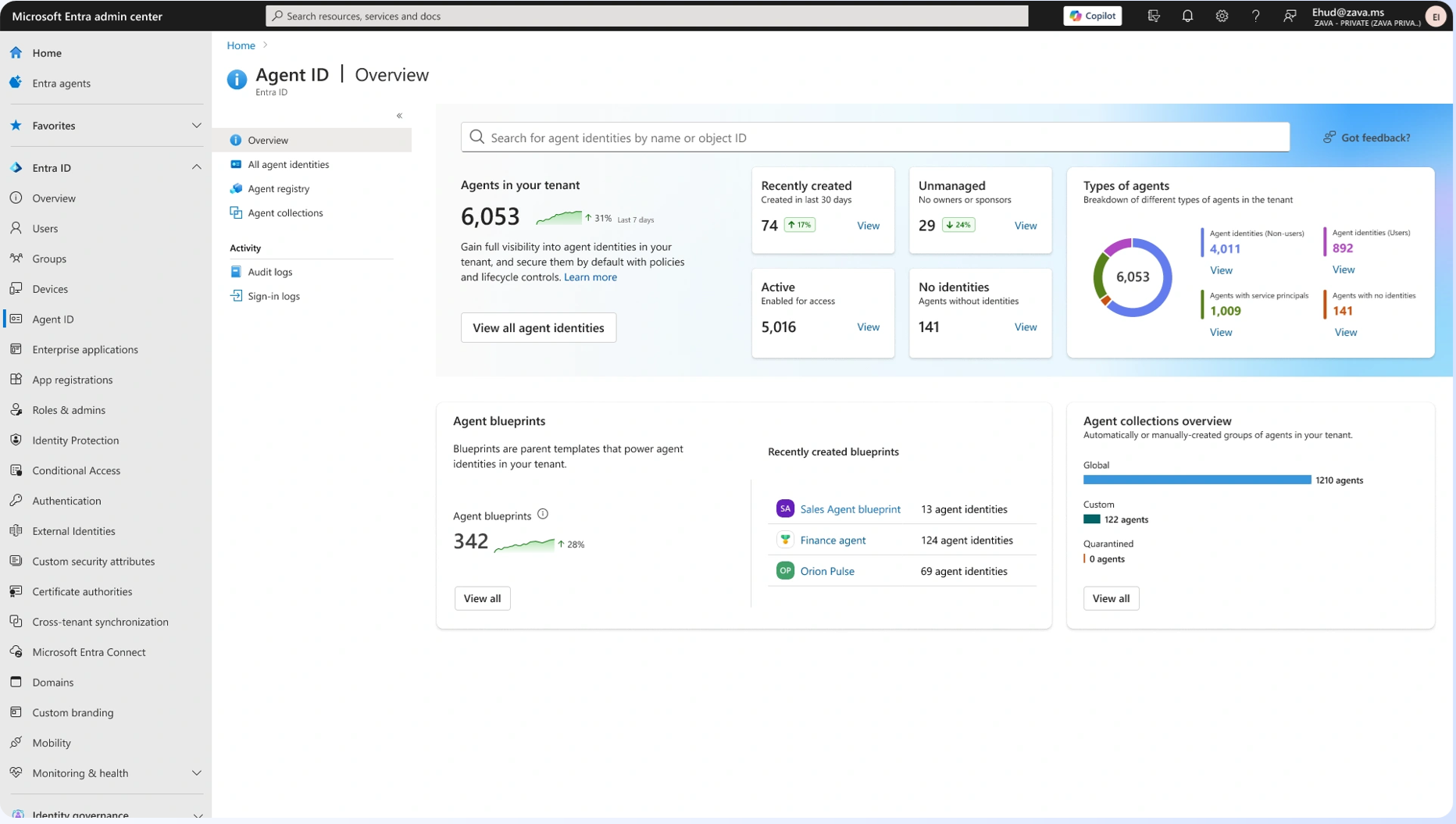This screenshot has height=824, width=1456.
Task: Click the Sales Agent blueprint SA avatar
Action: 785,508
